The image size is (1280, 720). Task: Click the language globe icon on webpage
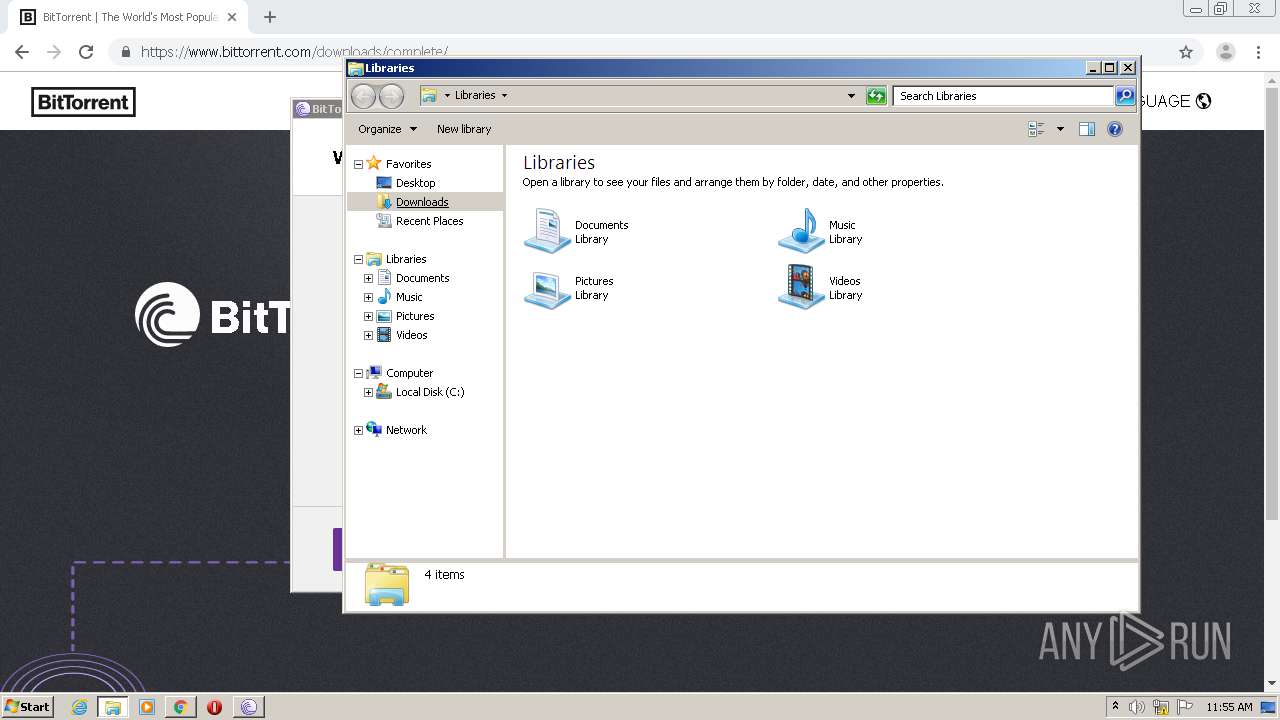(x=1204, y=101)
